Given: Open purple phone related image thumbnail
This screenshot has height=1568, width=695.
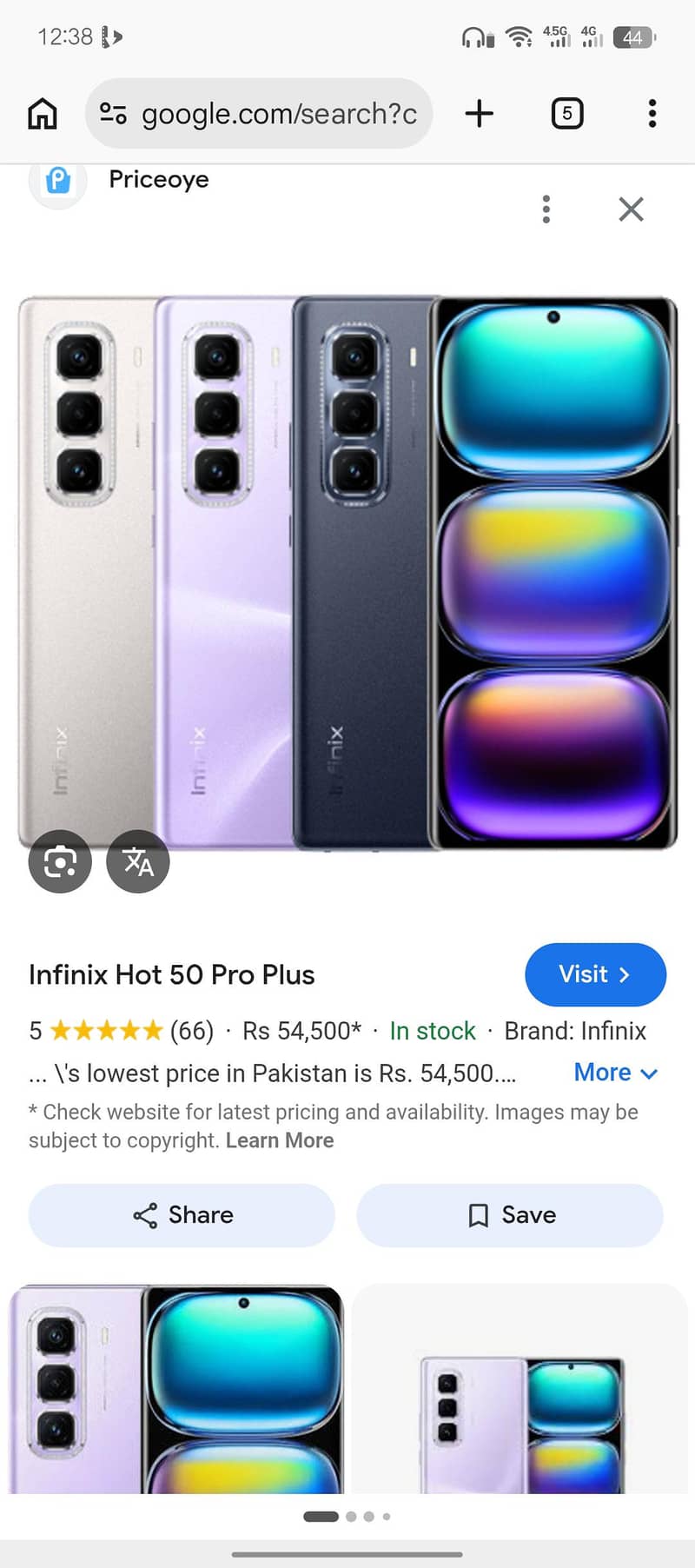Looking at the screenshot, I should [x=177, y=1389].
